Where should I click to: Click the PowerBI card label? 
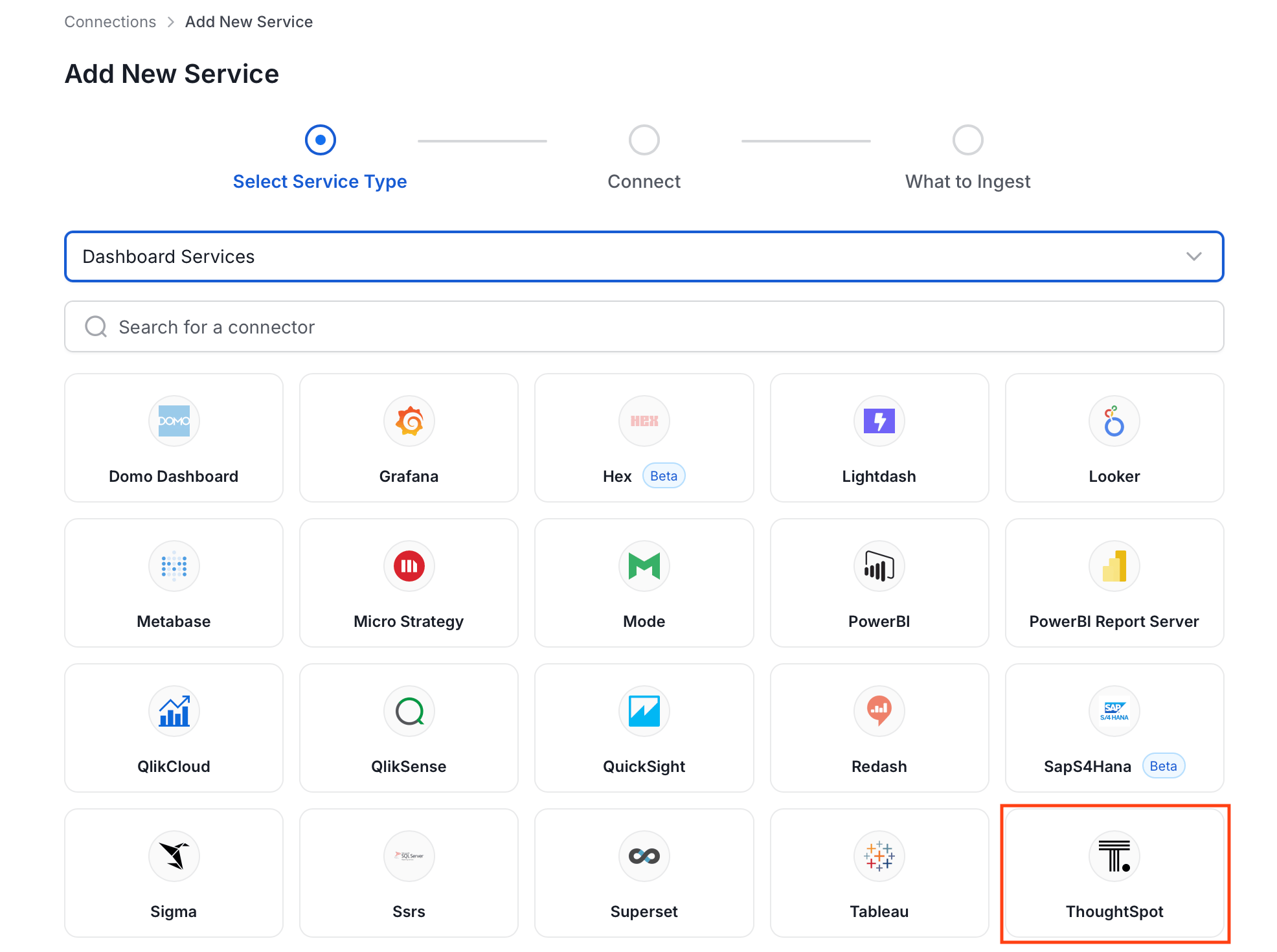click(879, 622)
